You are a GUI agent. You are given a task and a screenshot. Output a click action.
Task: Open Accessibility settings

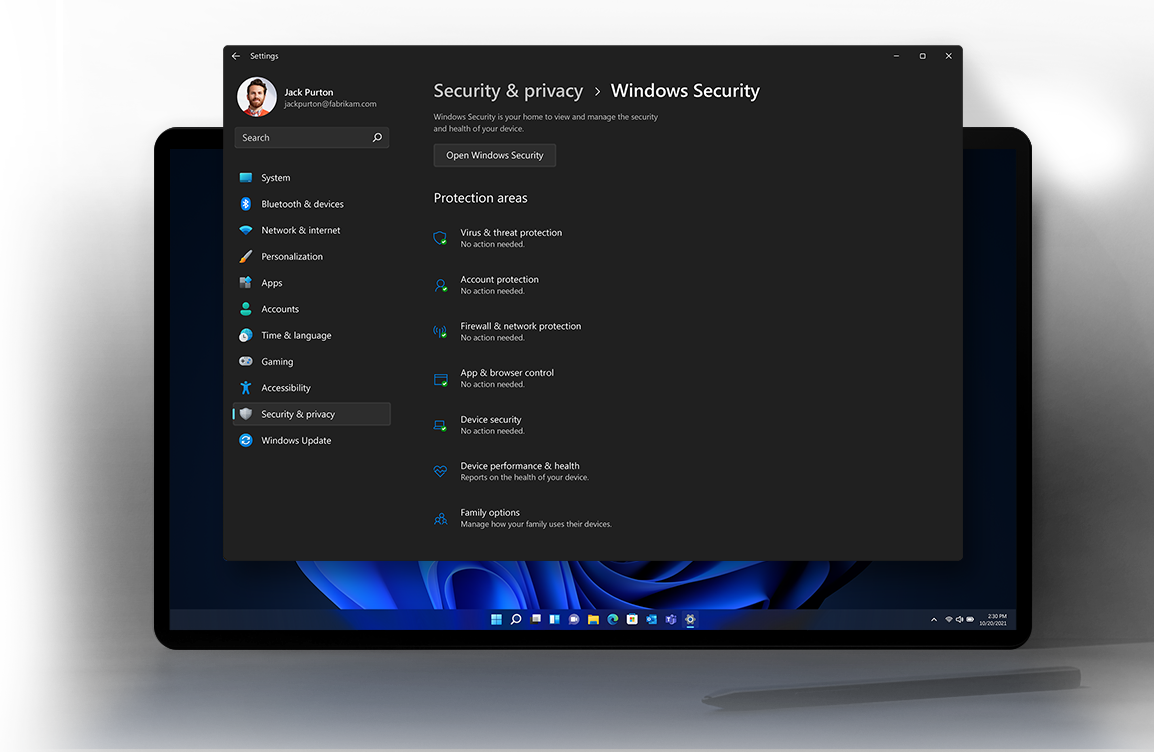(311, 388)
